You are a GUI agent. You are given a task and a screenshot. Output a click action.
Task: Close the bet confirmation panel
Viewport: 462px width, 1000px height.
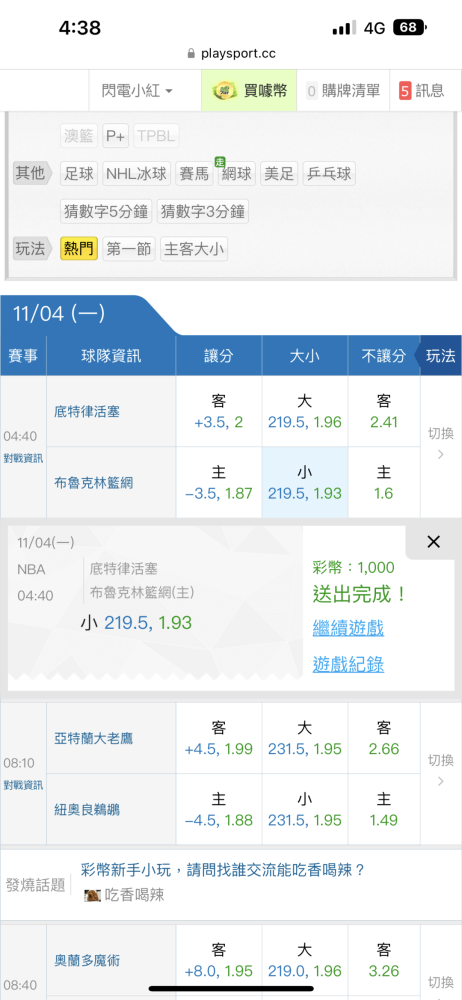pos(433,542)
